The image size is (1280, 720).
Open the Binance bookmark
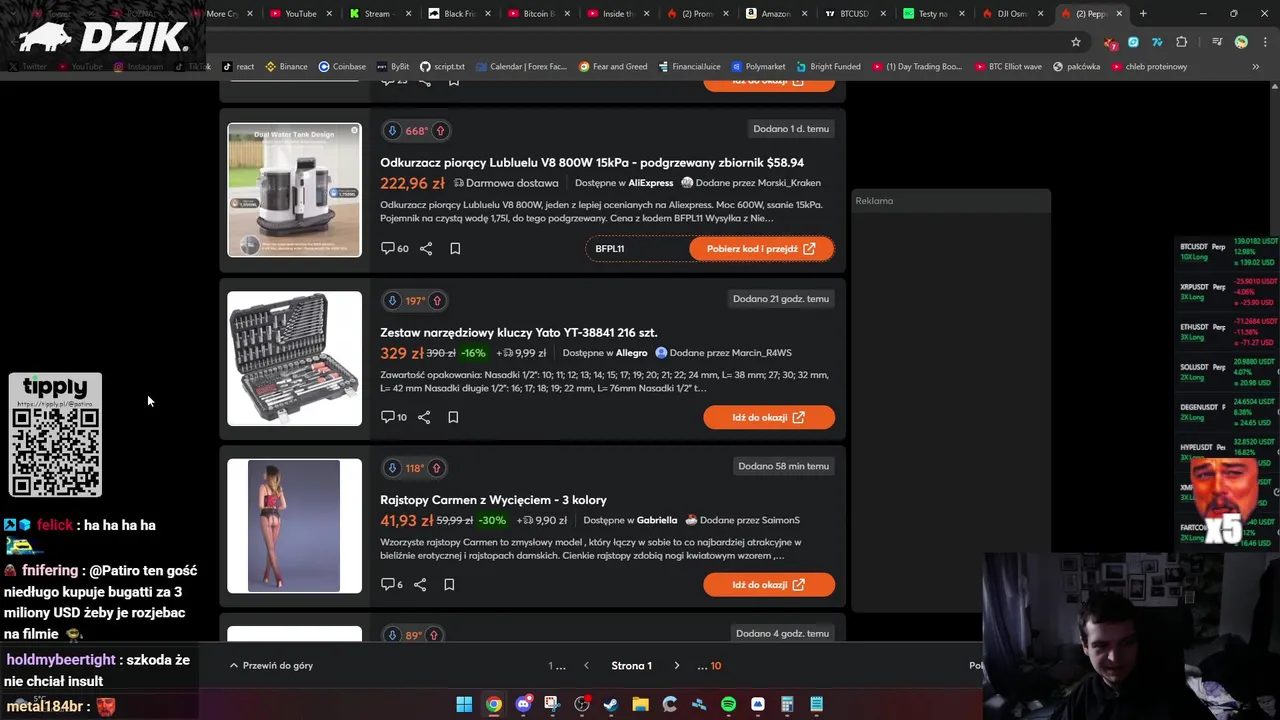tap(286, 67)
